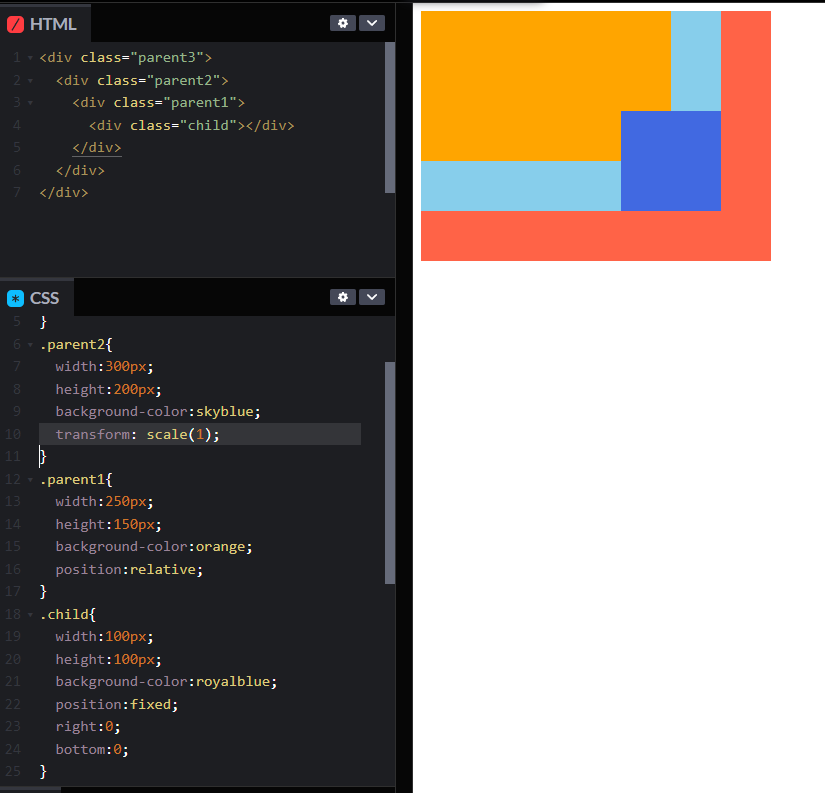Open HTML editor settings gear
Screen dimensions: 825x793
coord(343,23)
